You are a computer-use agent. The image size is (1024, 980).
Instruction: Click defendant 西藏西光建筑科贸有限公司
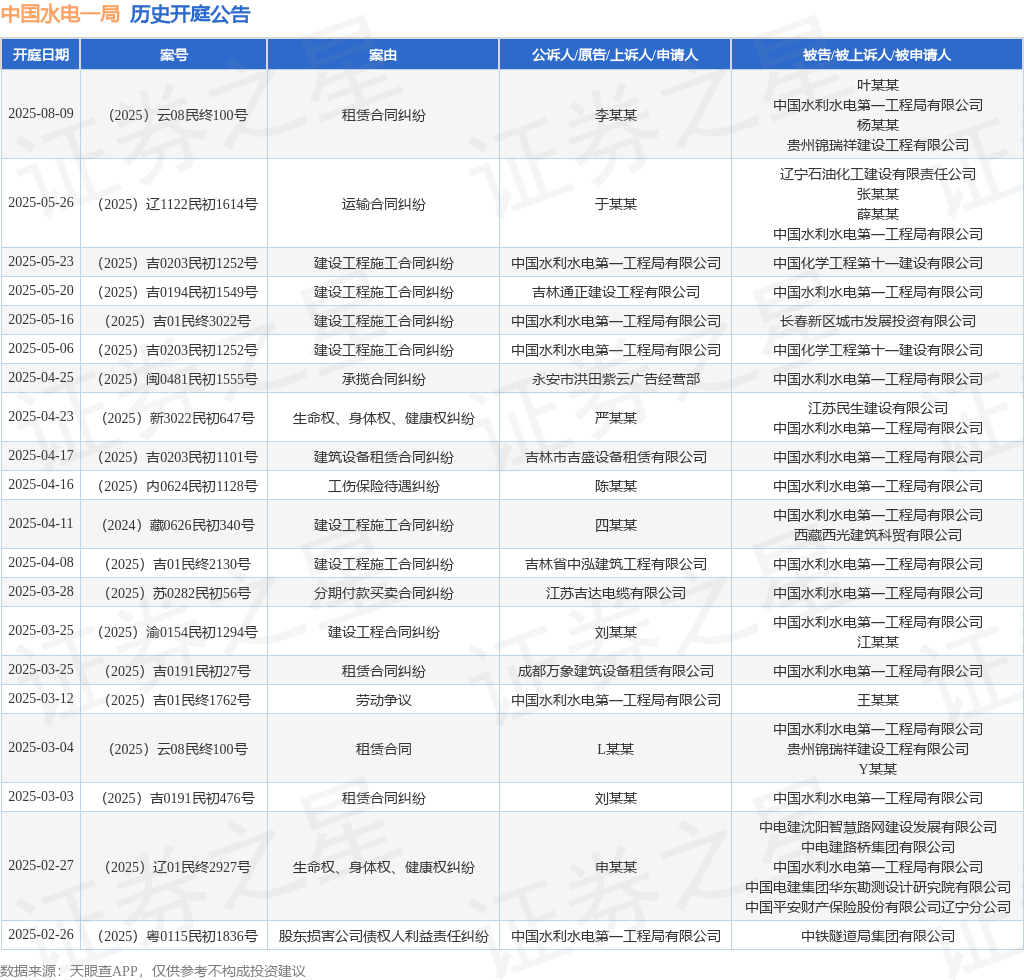pos(878,535)
